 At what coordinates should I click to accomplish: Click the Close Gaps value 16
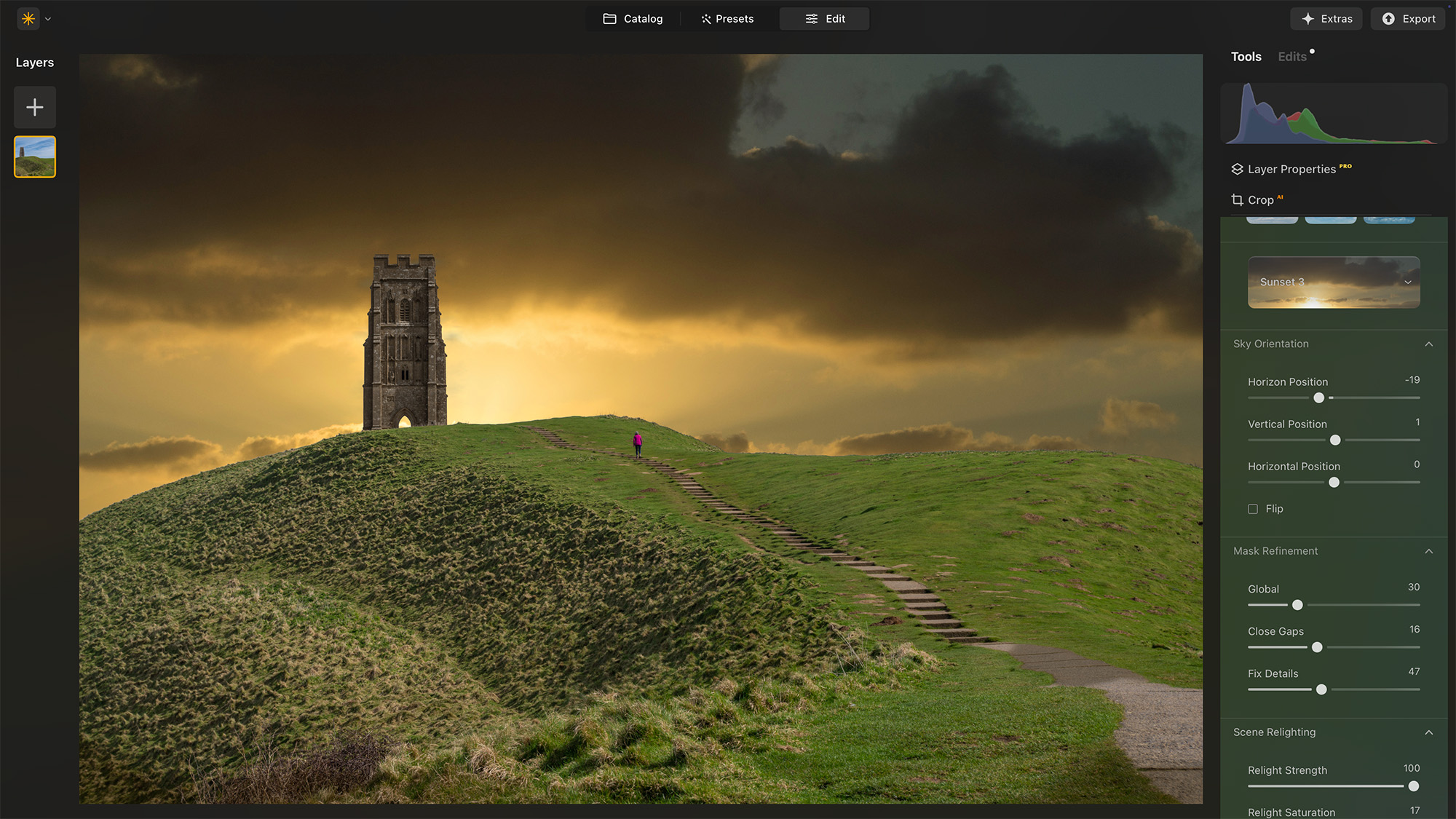1415,629
